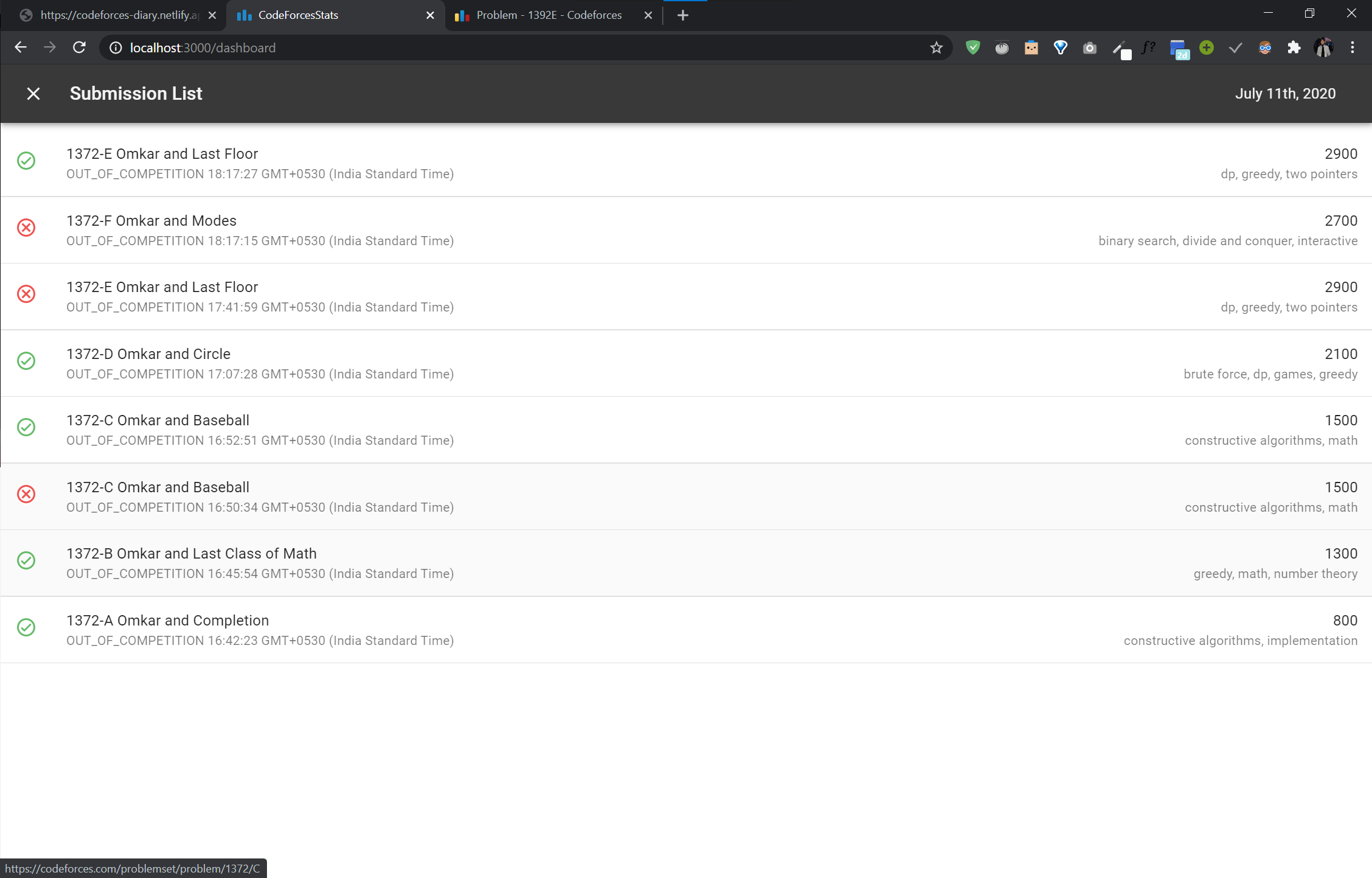Click green check icon for 1372-D Omkar and Circle
The width and height of the screenshot is (1372, 878).
click(26, 361)
